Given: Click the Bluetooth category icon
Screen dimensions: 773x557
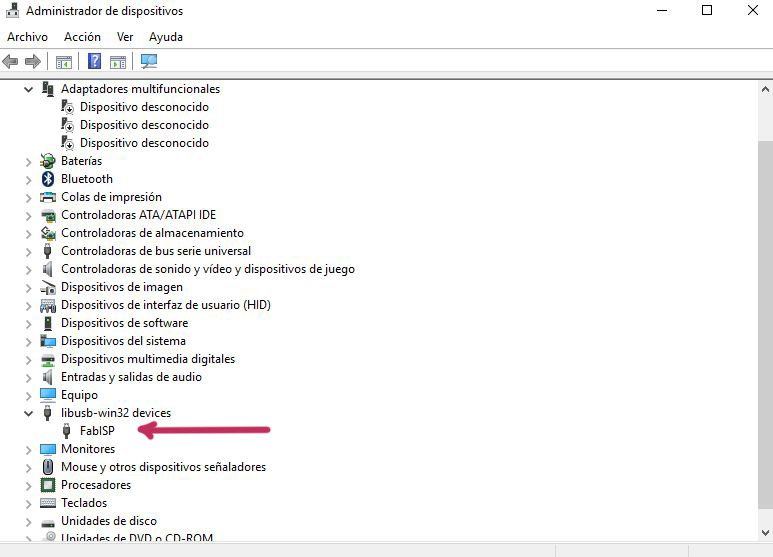Looking at the screenshot, I should (x=48, y=179).
